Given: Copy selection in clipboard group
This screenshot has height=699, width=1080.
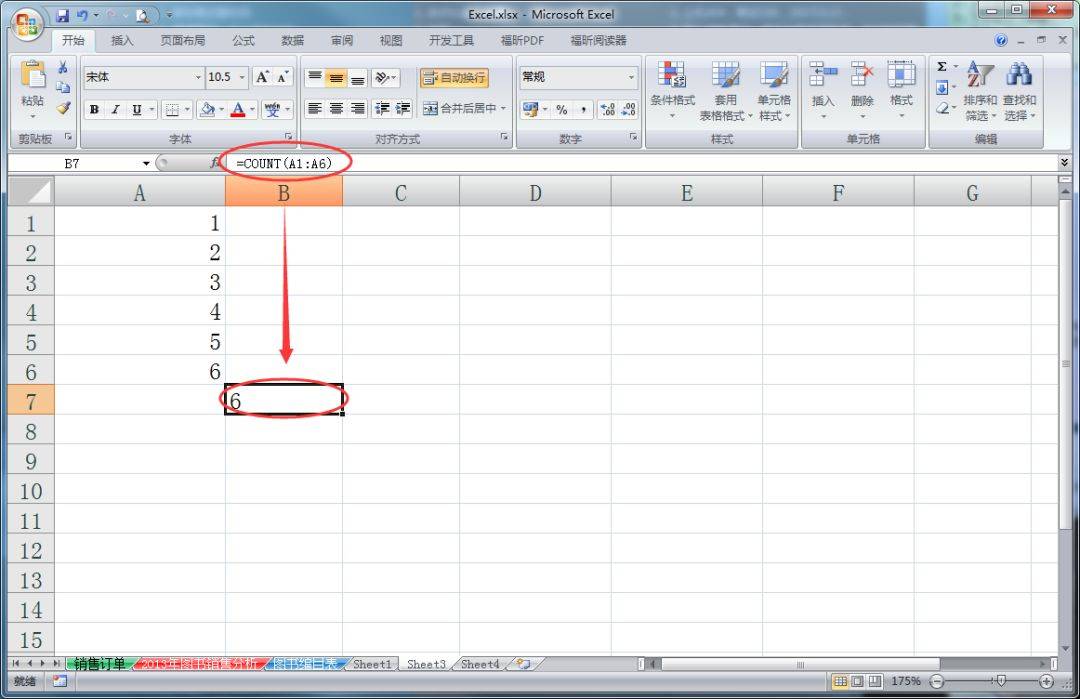Looking at the screenshot, I should (63, 87).
